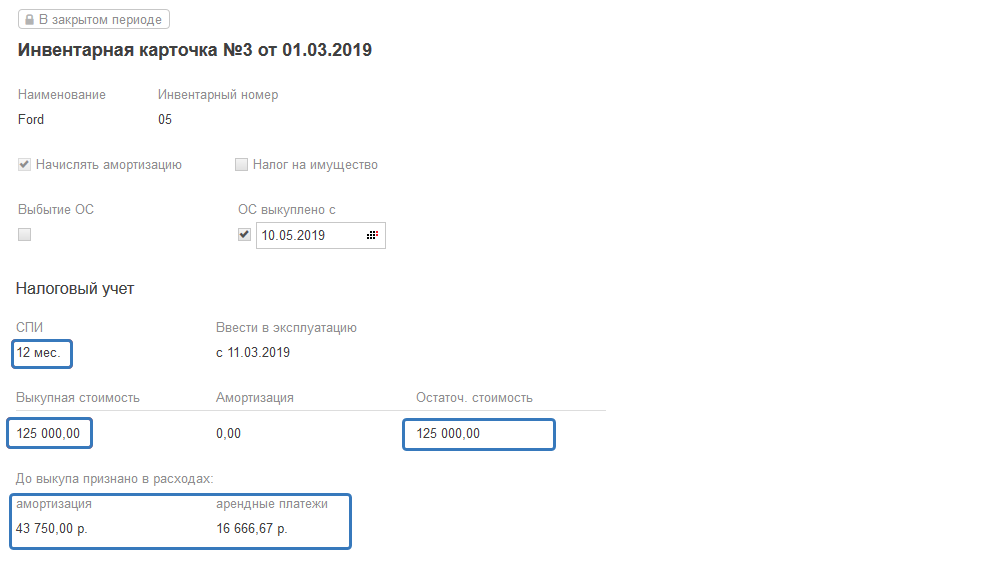Screen dimensions: 981x587
Task: Uncheck the ОС выкуплено с checkbox
Action: pyautogui.click(x=244, y=235)
